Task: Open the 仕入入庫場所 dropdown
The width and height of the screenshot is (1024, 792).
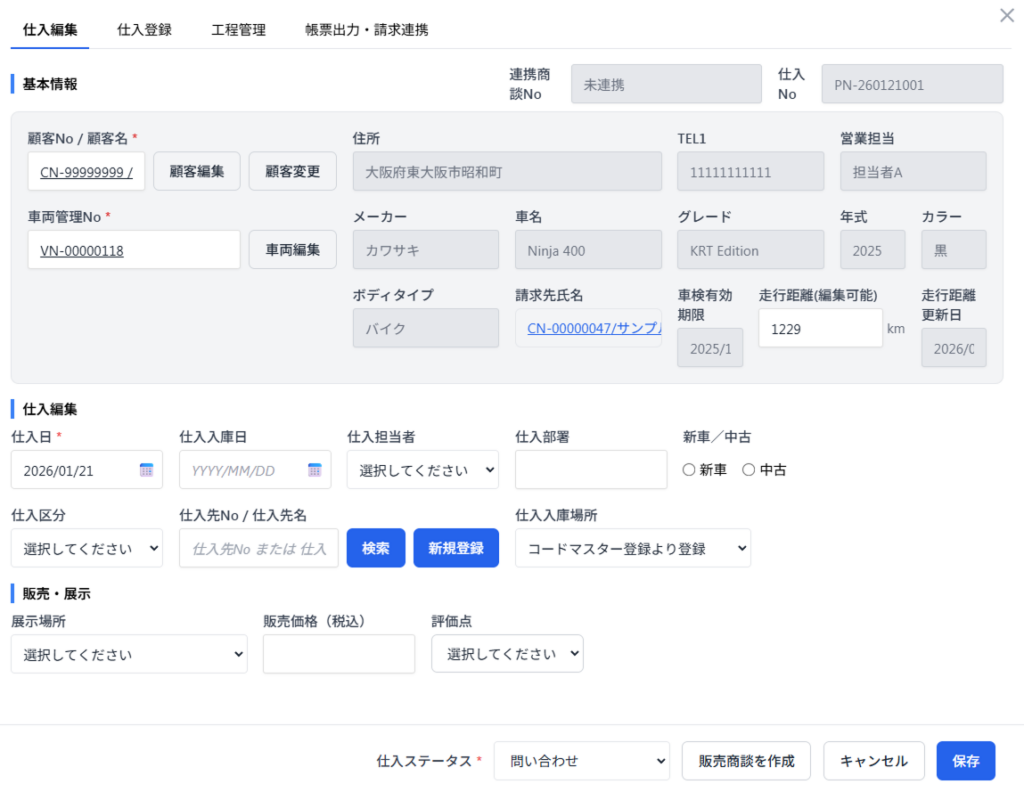Action: tap(632, 548)
